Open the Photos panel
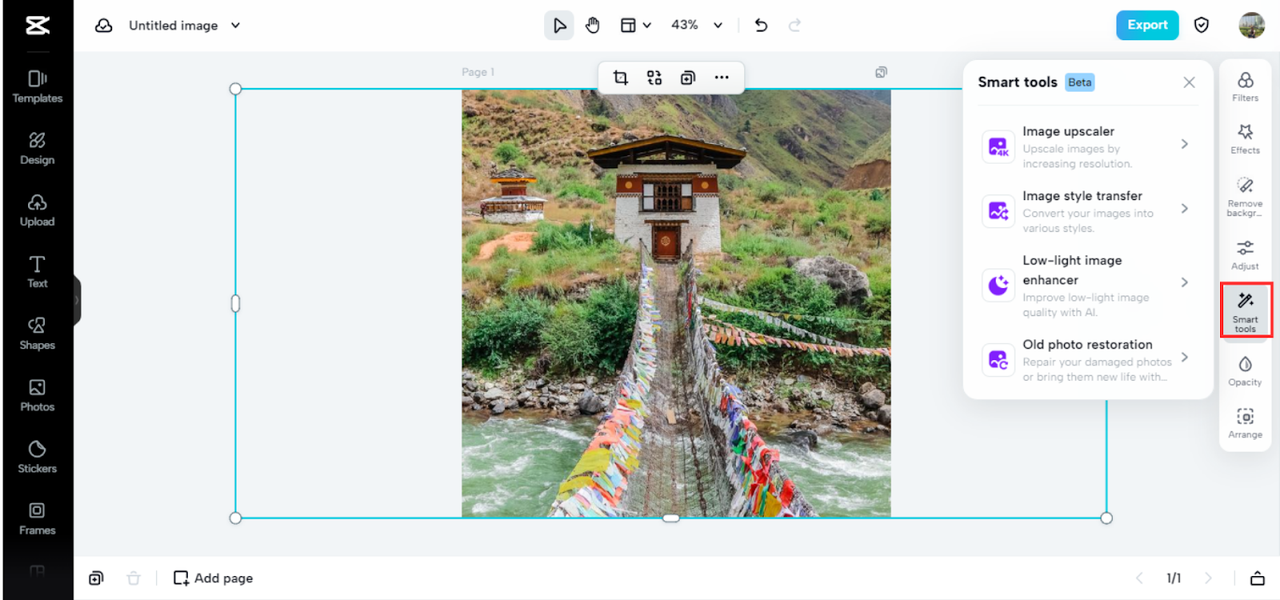Image resolution: width=1280 pixels, height=600 pixels. coord(37,395)
